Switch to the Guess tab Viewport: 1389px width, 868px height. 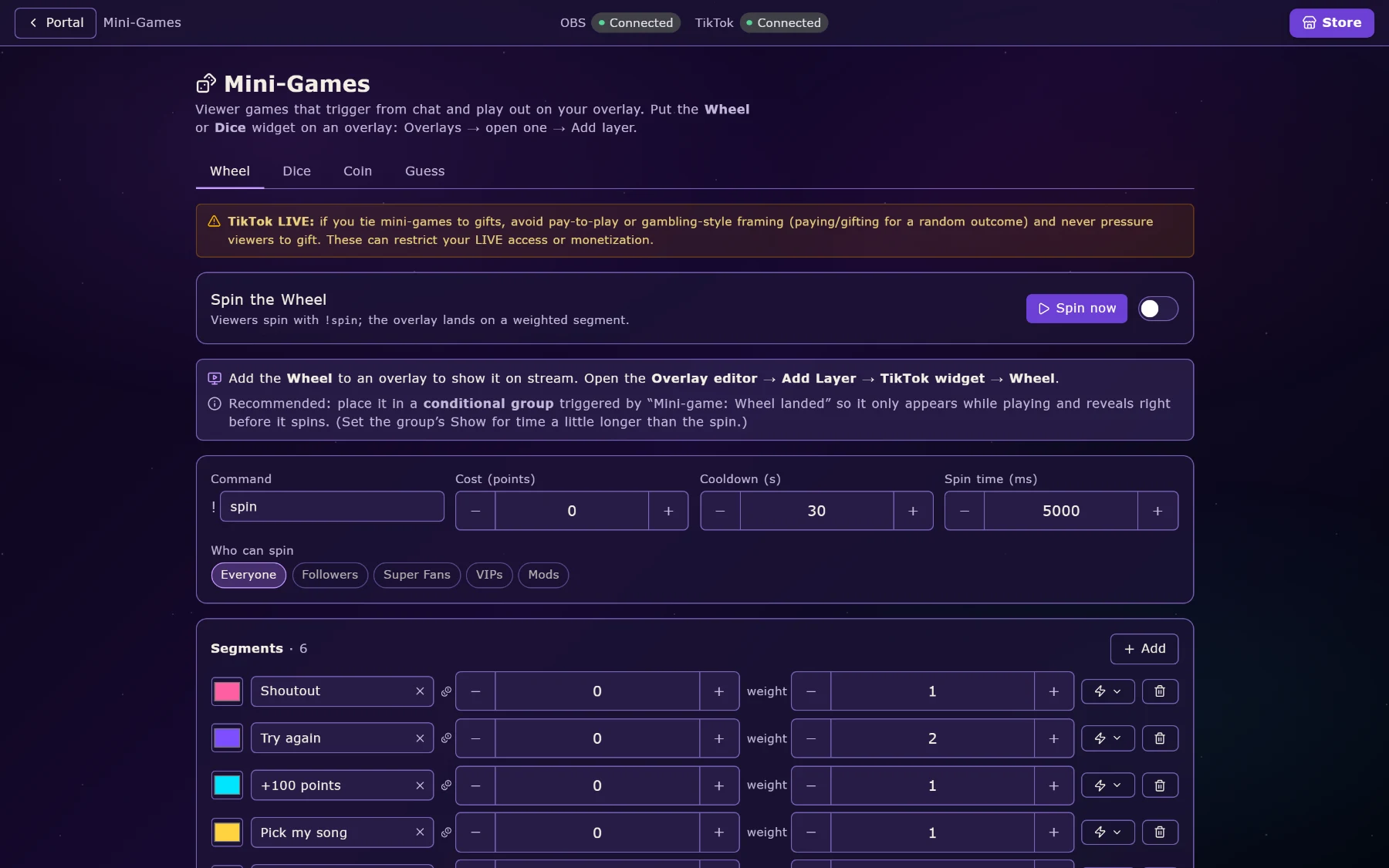tap(424, 171)
